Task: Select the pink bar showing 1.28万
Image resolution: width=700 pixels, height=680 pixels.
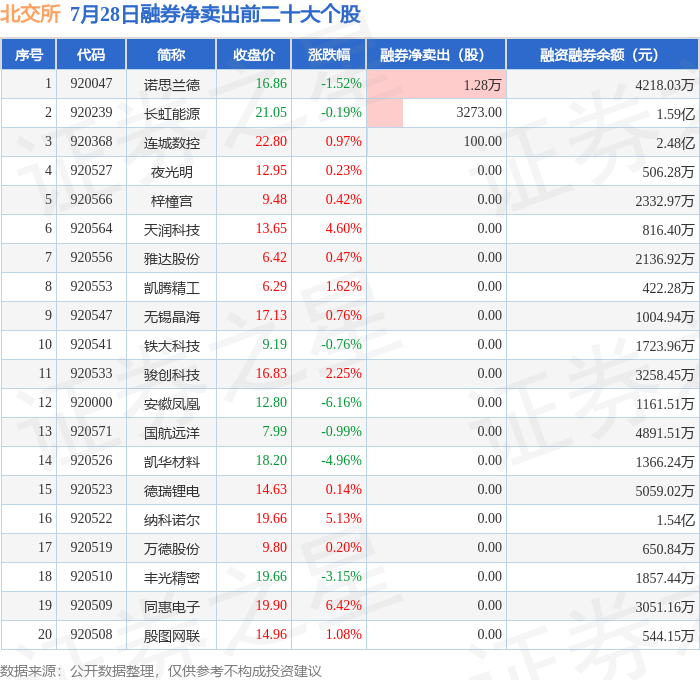Action: pyautogui.click(x=436, y=84)
